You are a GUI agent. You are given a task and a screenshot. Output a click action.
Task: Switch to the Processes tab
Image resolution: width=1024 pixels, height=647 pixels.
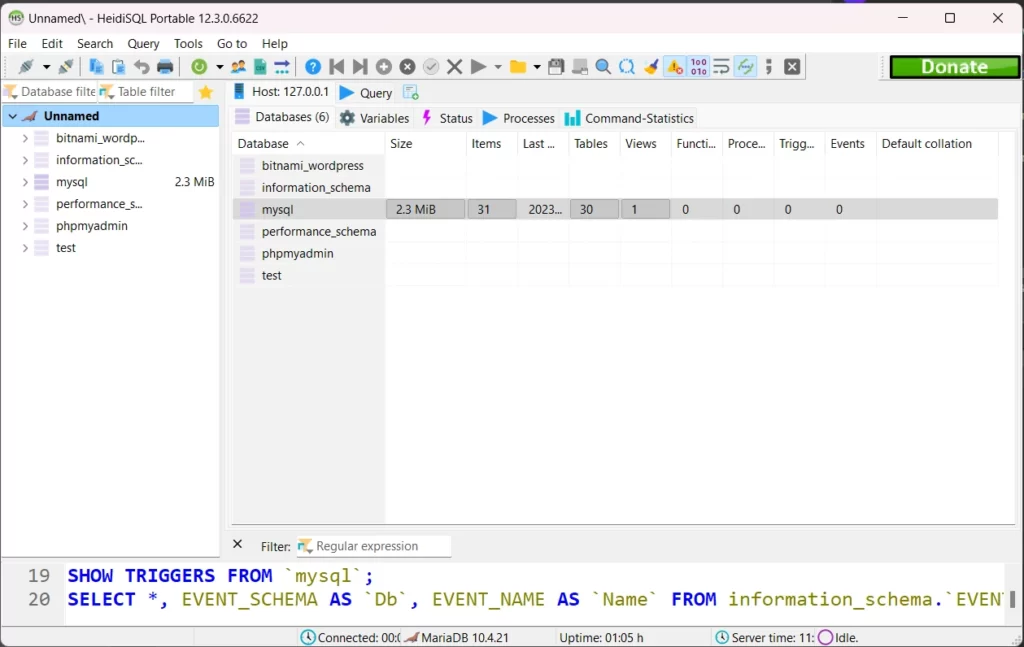519,118
